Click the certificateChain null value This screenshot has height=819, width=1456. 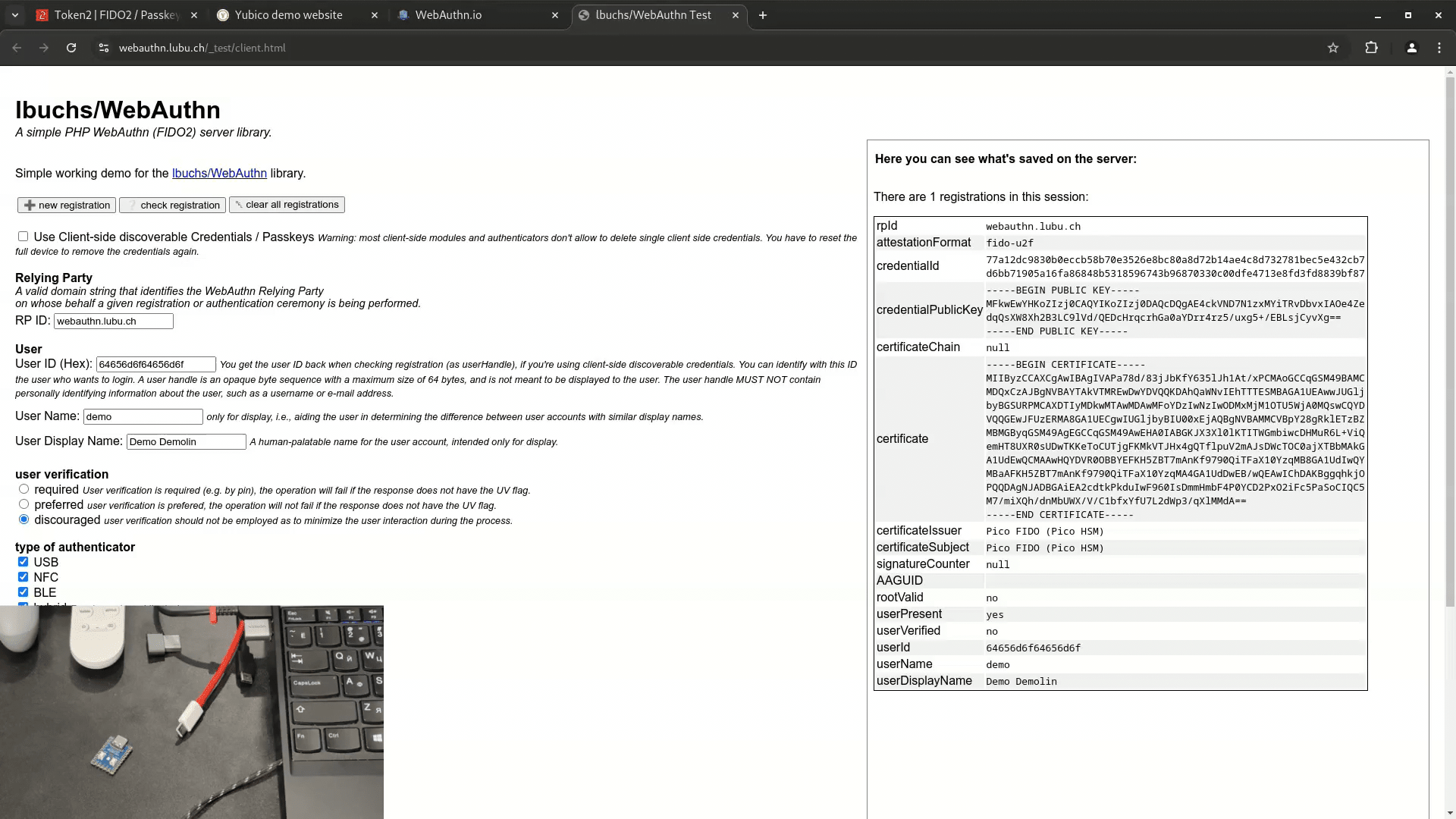pyautogui.click(x=998, y=348)
